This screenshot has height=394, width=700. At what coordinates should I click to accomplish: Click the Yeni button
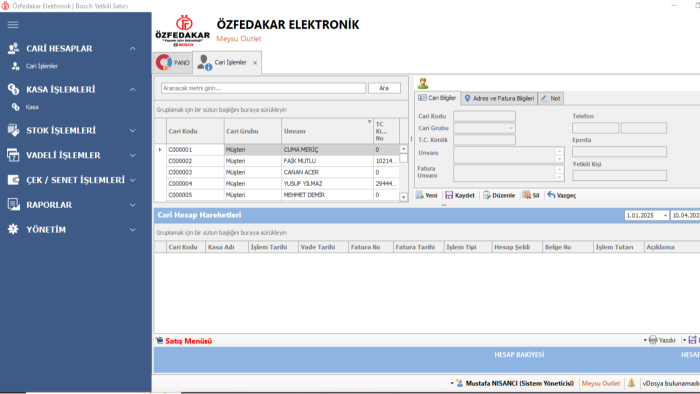[427, 195]
